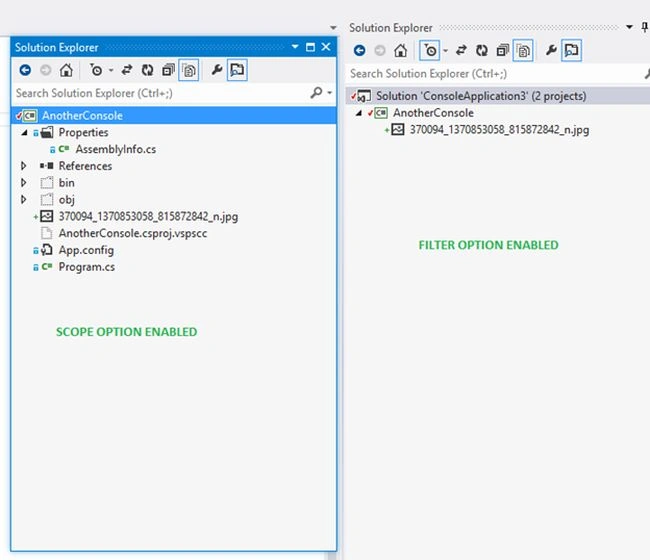This screenshot has width=650, height=560.
Task: Click Collapse All icon in left Solution Explorer
Action: [x=168, y=70]
